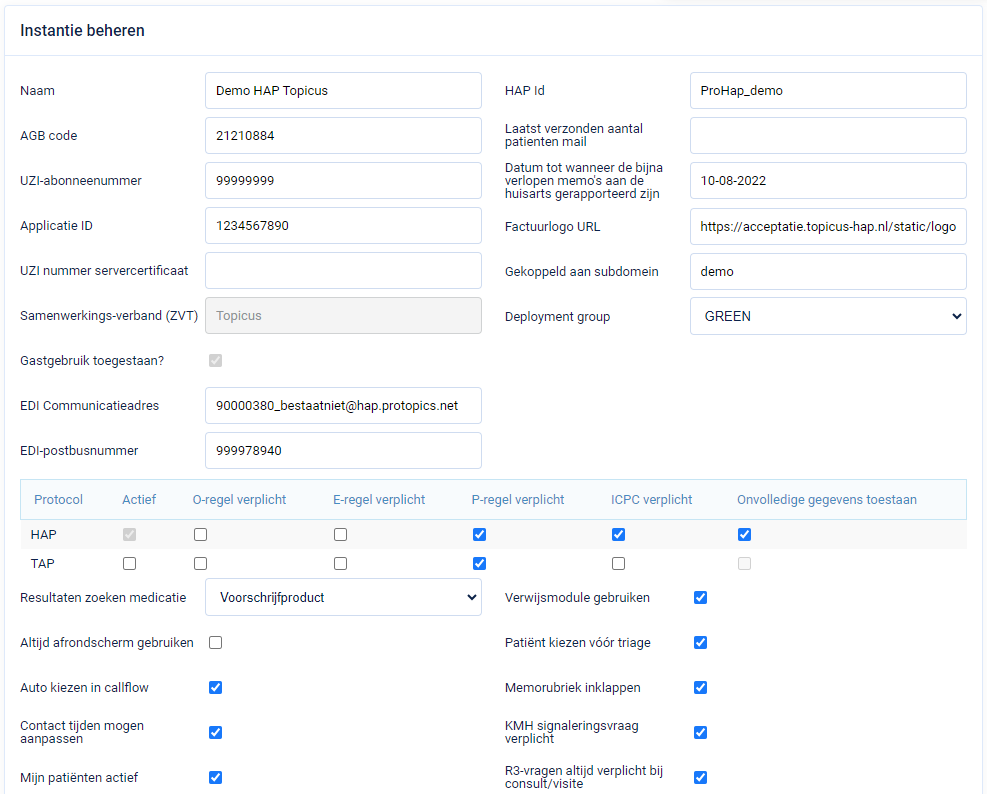
Task: Click the EDI Communicatieadres field
Action: 343,406
